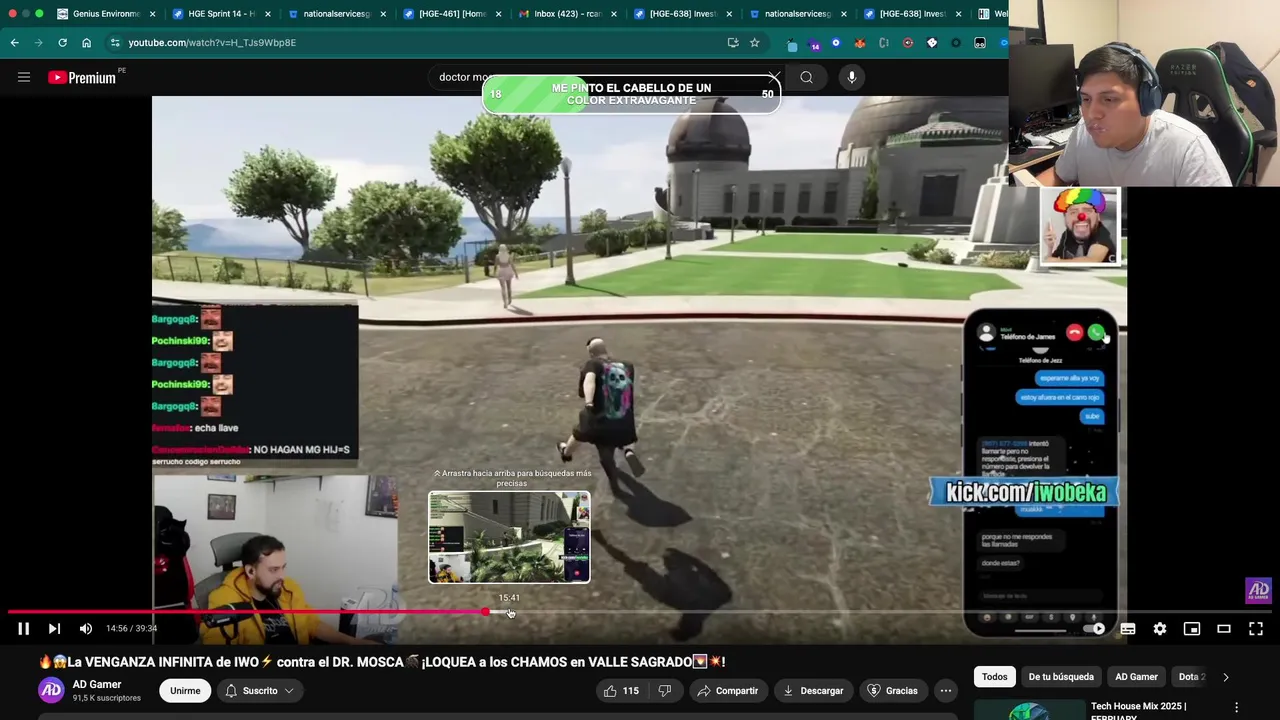Close the Inbox (423) tab
The image size is (1280, 720).
point(613,14)
